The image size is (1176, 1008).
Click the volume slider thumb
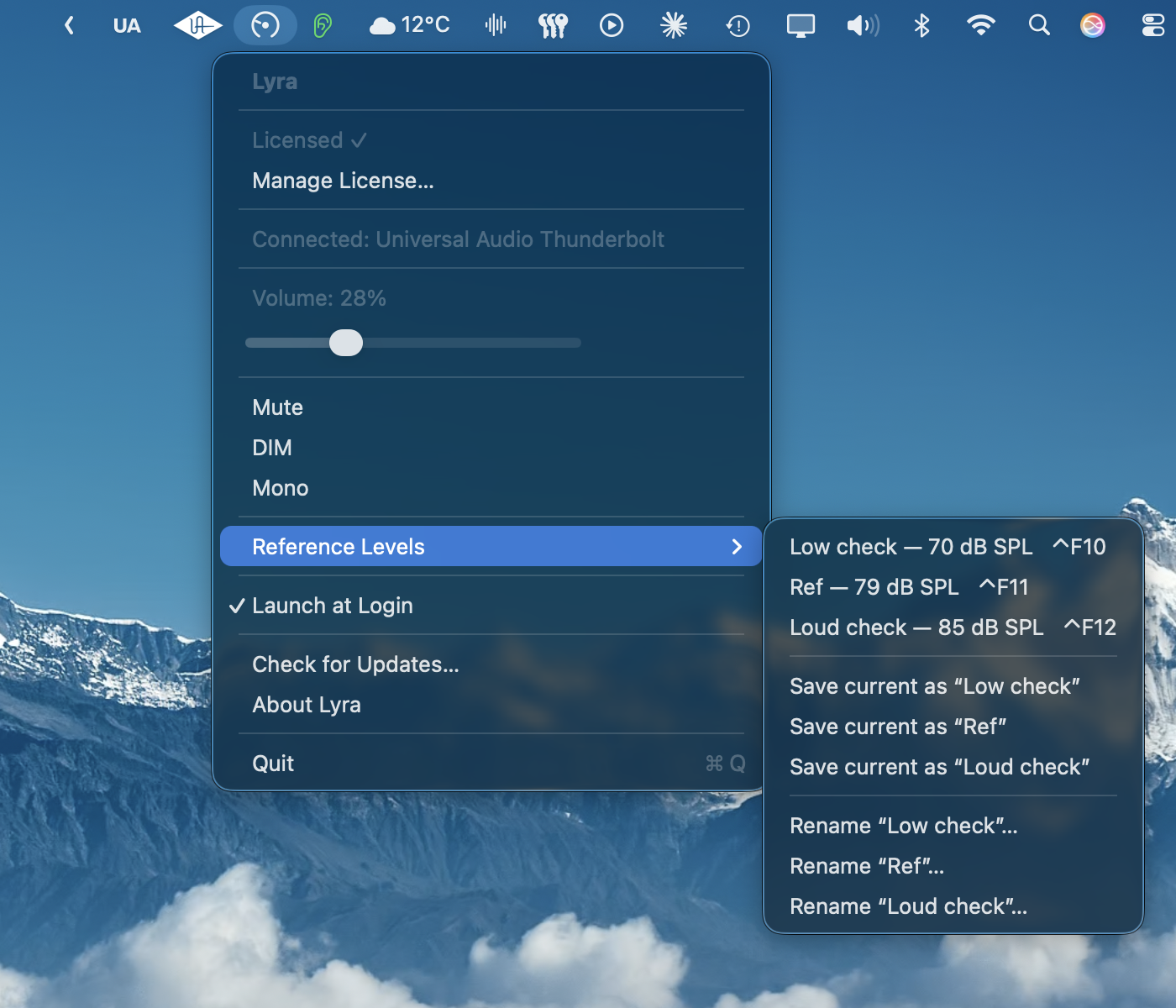pos(346,343)
